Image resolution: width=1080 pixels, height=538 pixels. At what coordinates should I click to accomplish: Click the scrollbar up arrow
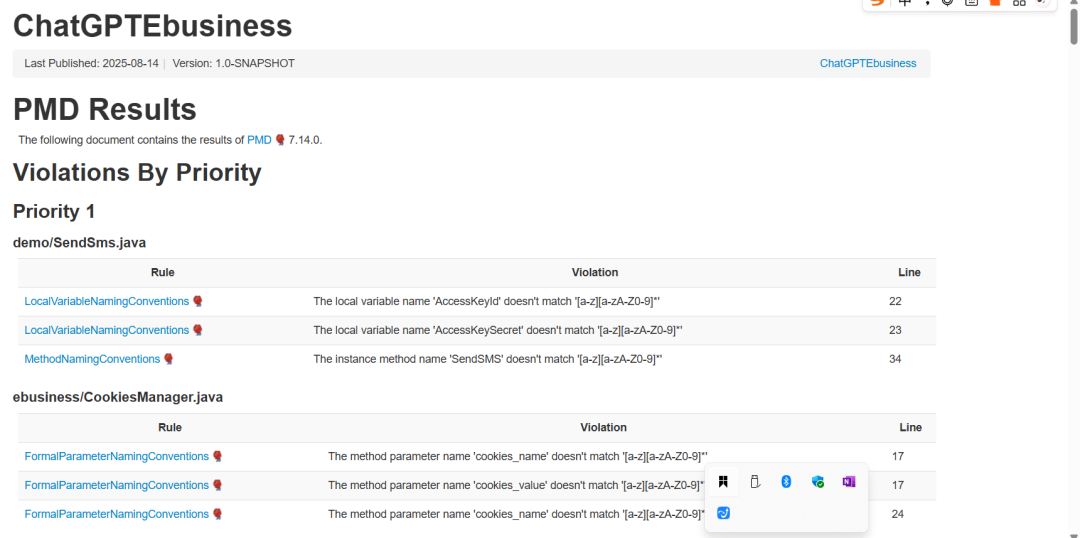click(1073, 4)
